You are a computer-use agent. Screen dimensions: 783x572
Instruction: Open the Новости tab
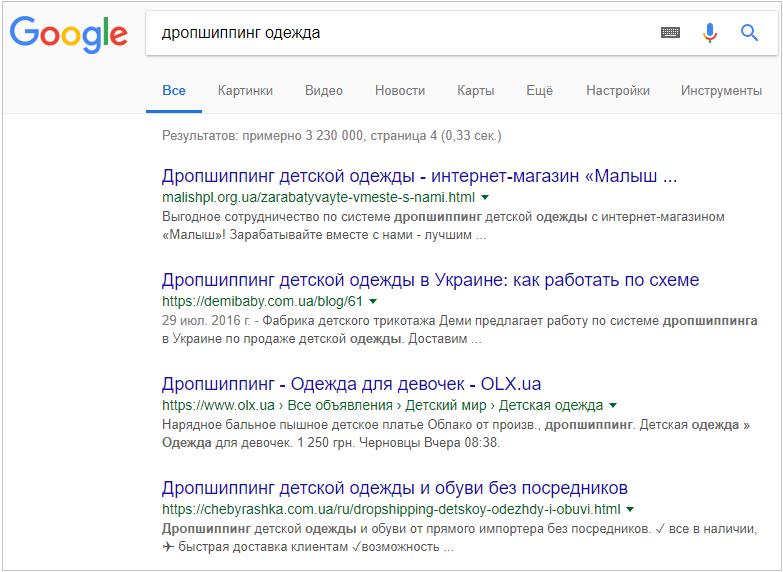click(x=400, y=90)
